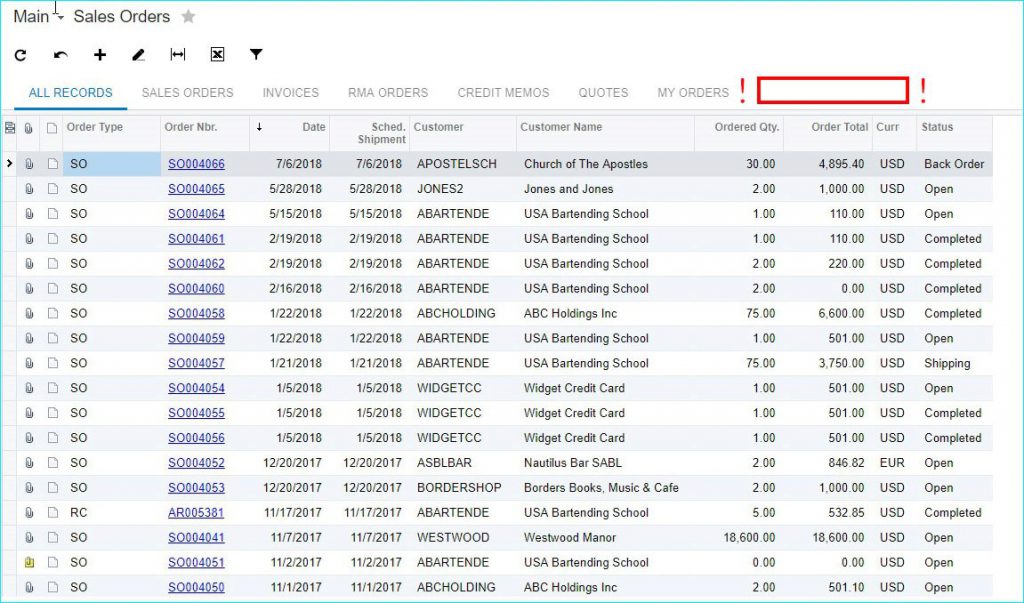The height and width of the screenshot is (603, 1024).
Task: Open note icon for order AR005381
Action: pos(53,513)
